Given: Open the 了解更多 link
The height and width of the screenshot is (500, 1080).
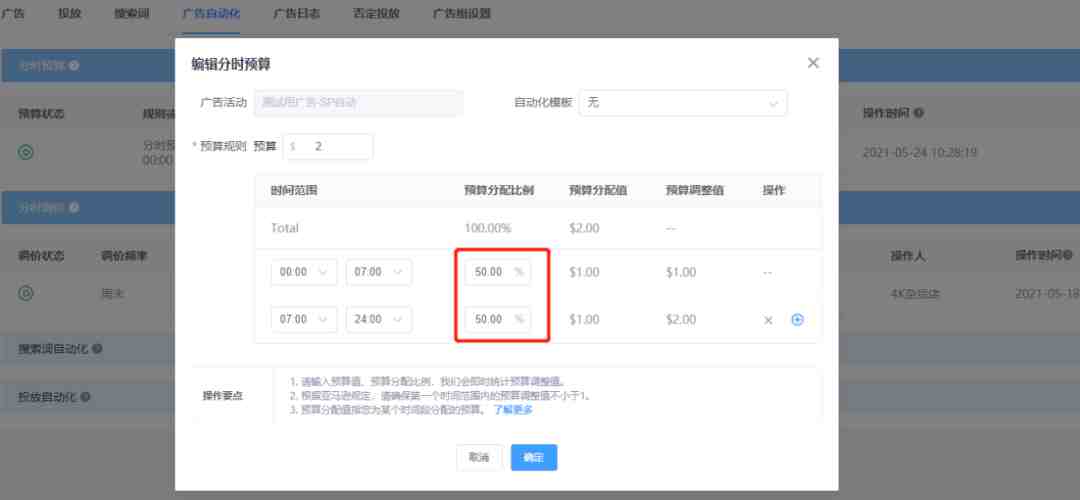Looking at the screenshot, I should click(x=513, y=410).
